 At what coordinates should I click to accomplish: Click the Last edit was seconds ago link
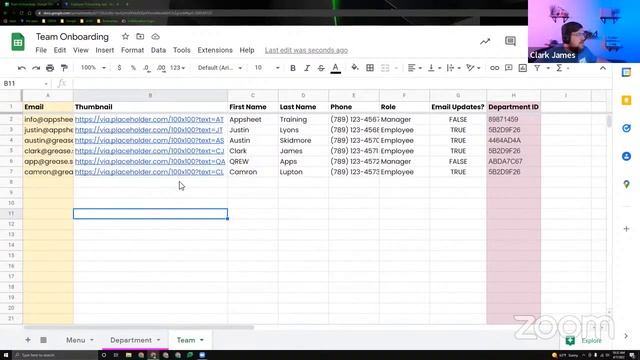306,50
